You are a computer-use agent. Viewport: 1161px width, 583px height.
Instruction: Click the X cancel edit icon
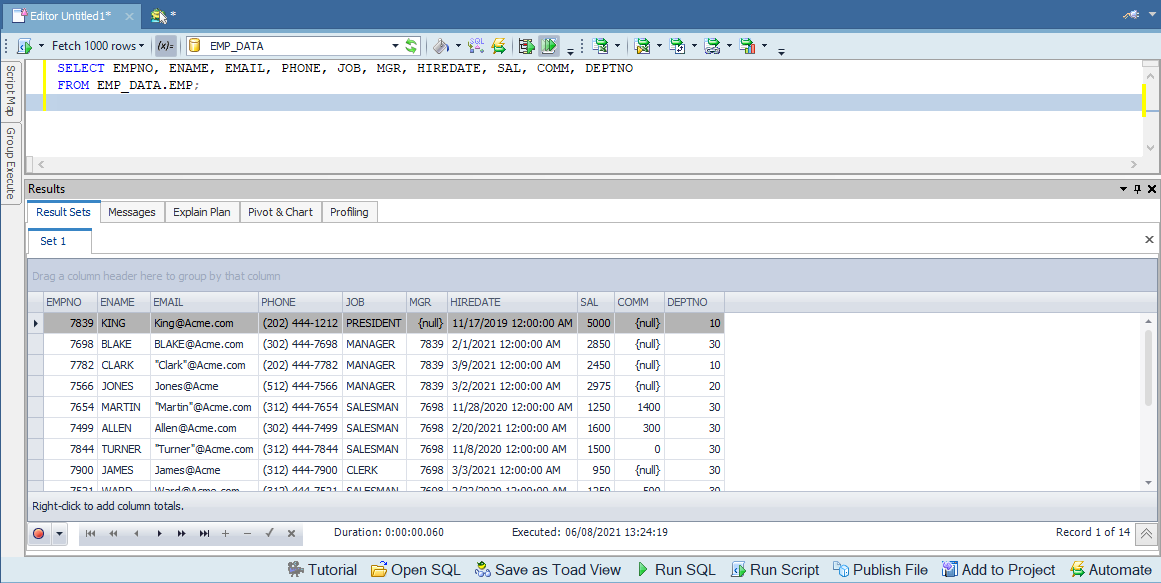(x=292, y=533)
